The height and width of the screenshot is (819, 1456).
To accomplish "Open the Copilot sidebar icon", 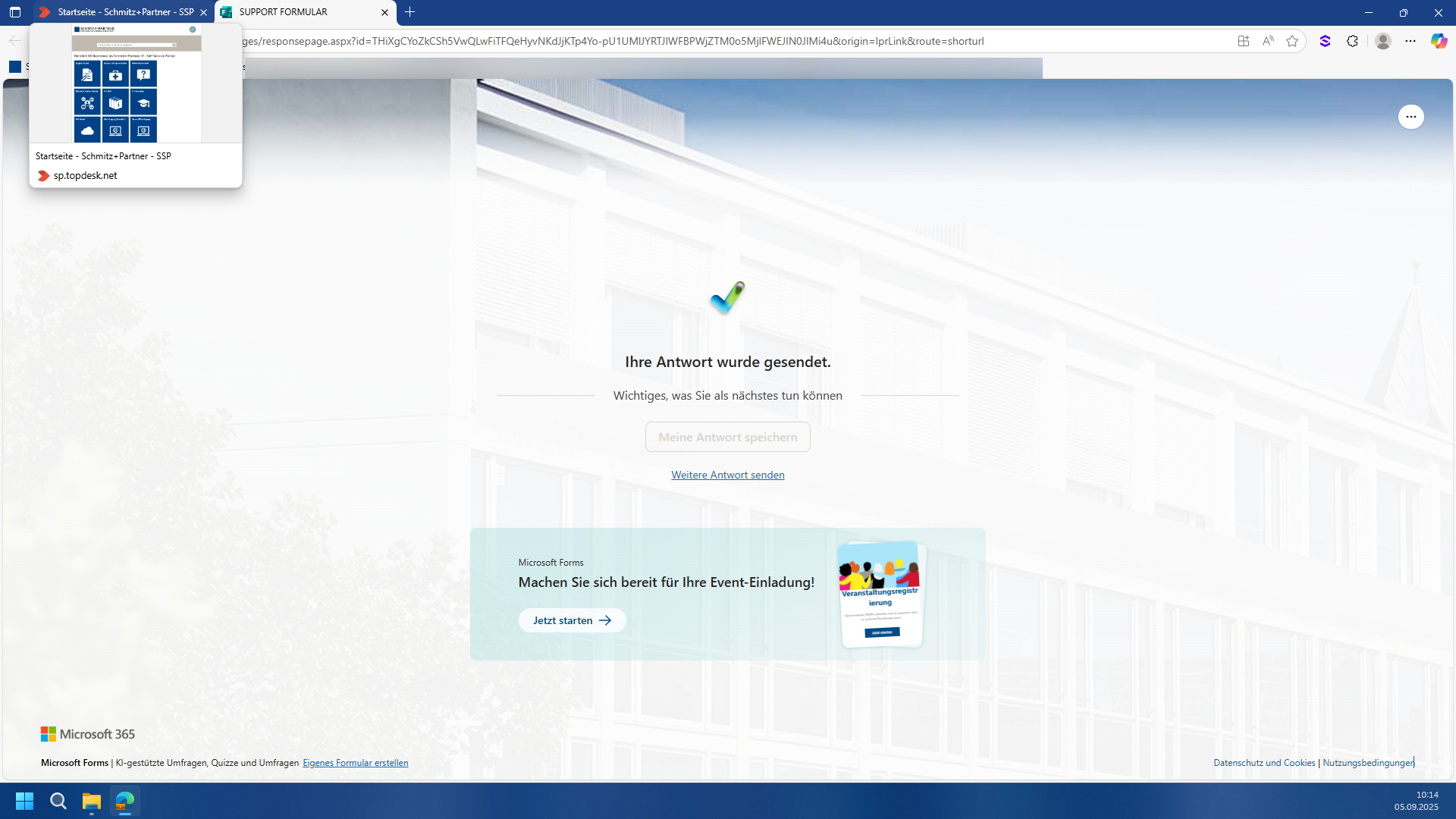I will [1439, 41].
